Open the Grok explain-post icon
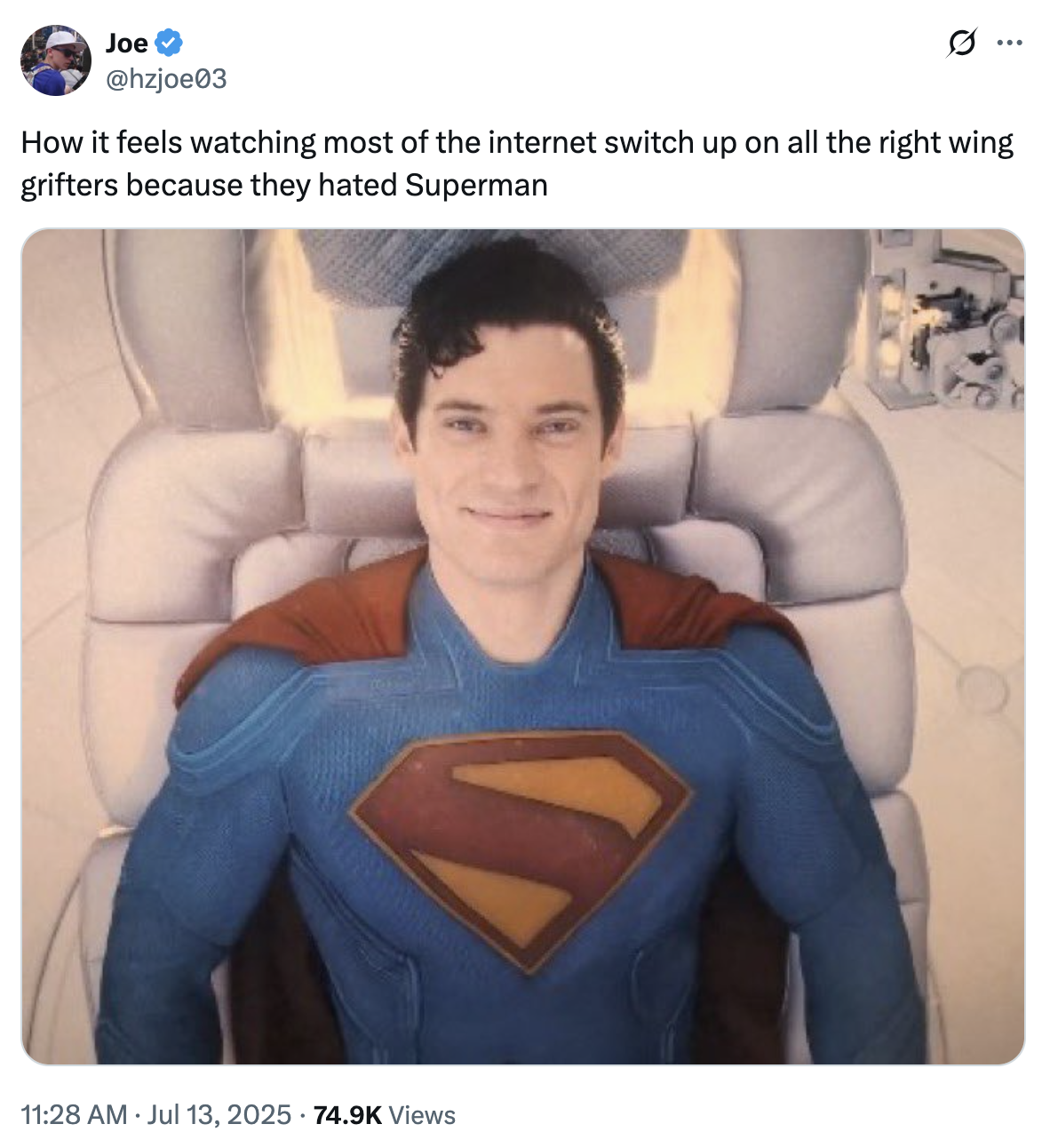This screenshot has height=1148, width=1050. 961,43
